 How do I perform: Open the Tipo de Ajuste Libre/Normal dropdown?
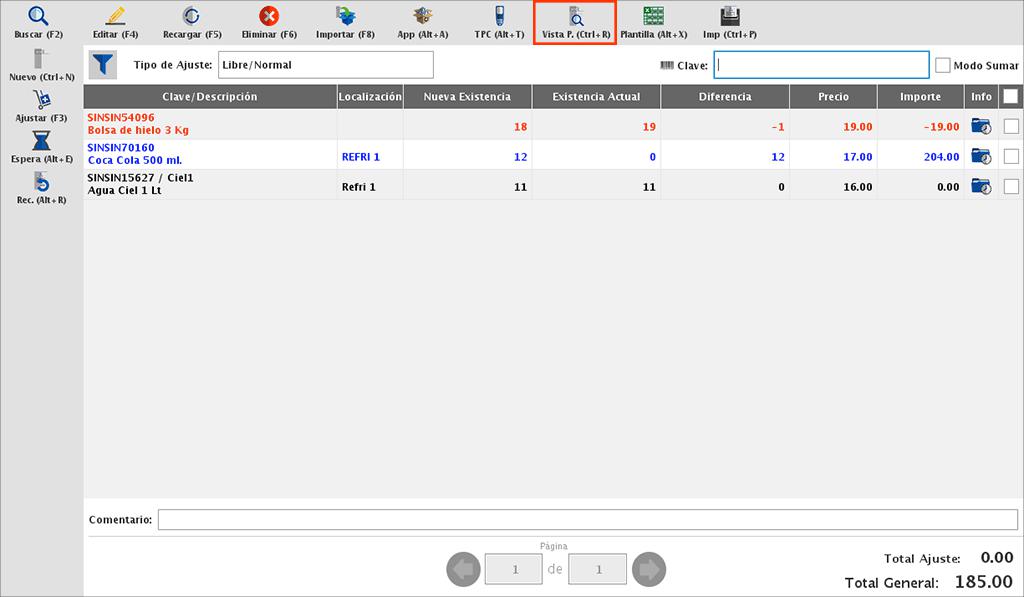pyautogui.click(x=325, y=65)
